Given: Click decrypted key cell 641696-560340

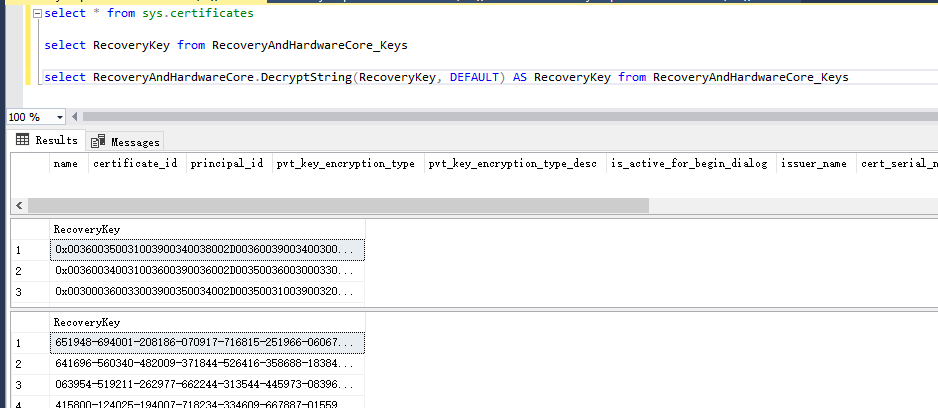Looking at the screenshot, I should (x=207, y=364).
